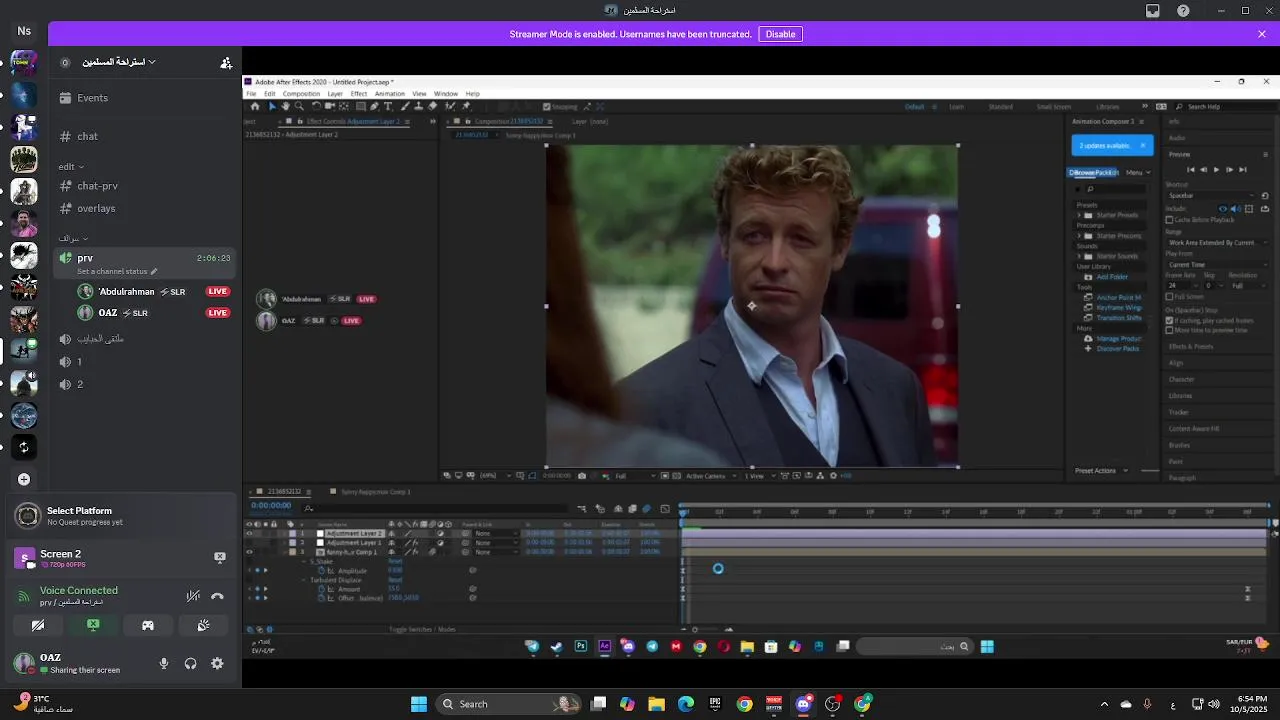
Task: Click the Home icon in After Effects toolbar
Action: point(255,106)
